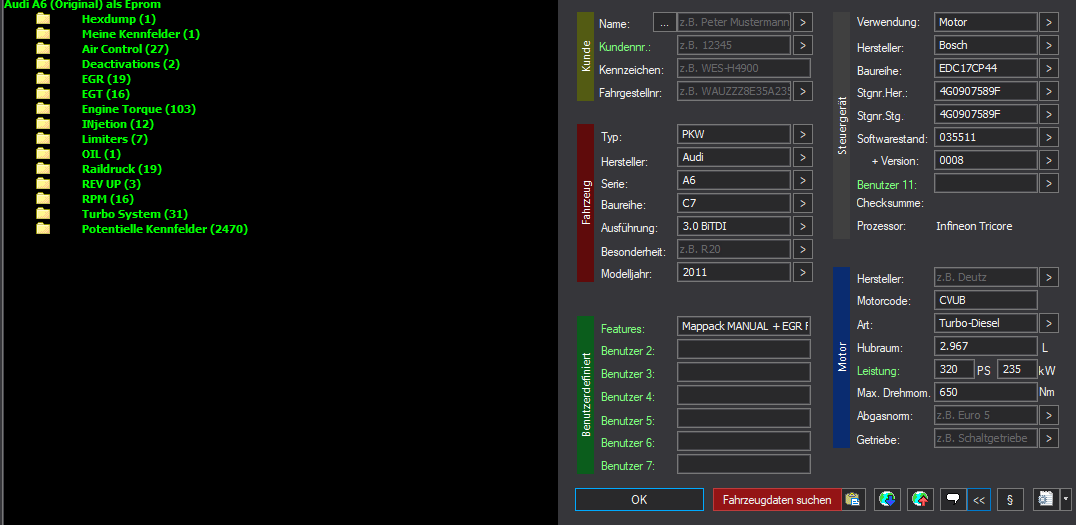Viewport: 1076px width, 525px height.
Task: Click the Turbo System folder icon
Action: point(43,214)
